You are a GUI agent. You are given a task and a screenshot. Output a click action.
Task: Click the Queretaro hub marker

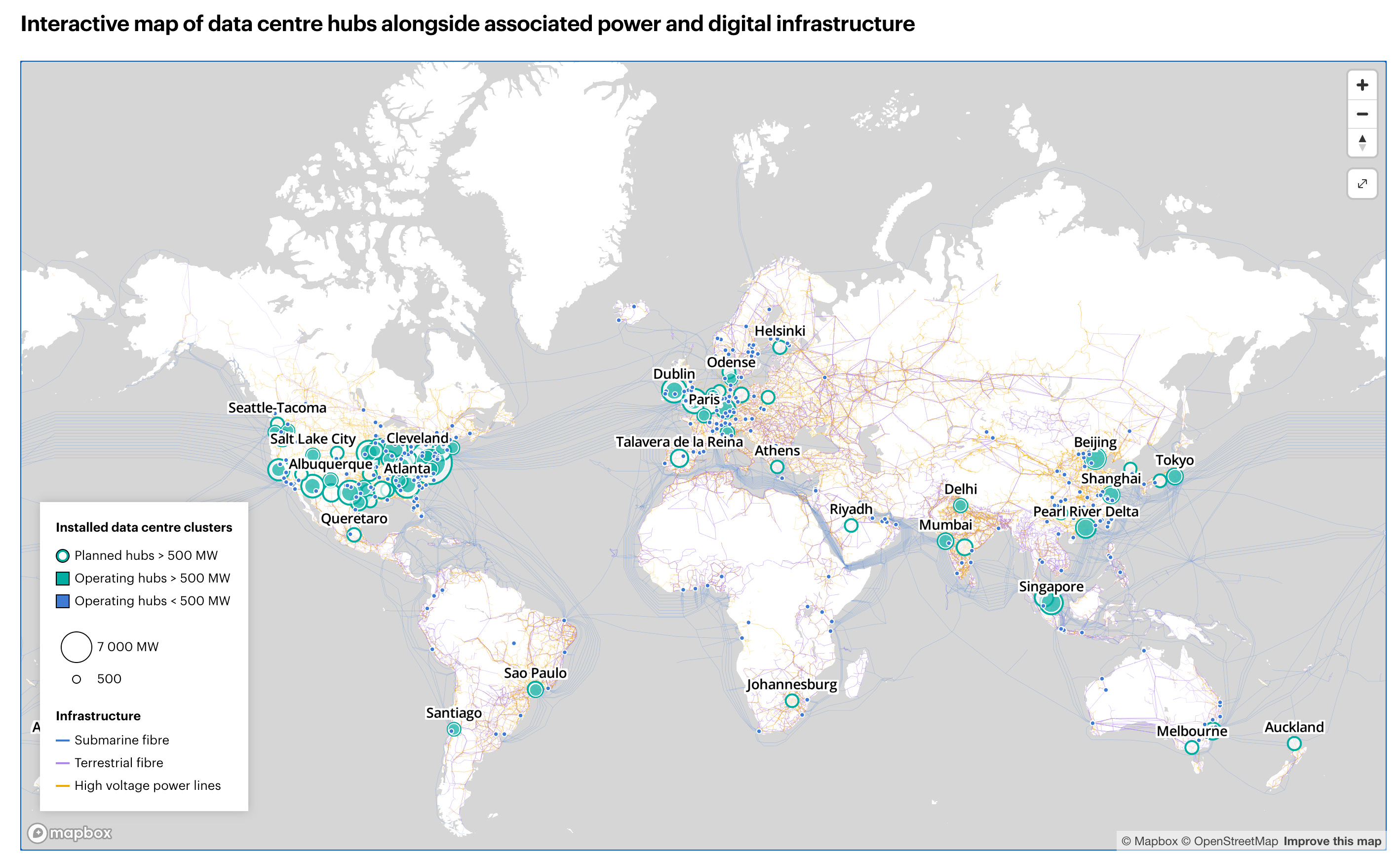(x=353, y=535)
